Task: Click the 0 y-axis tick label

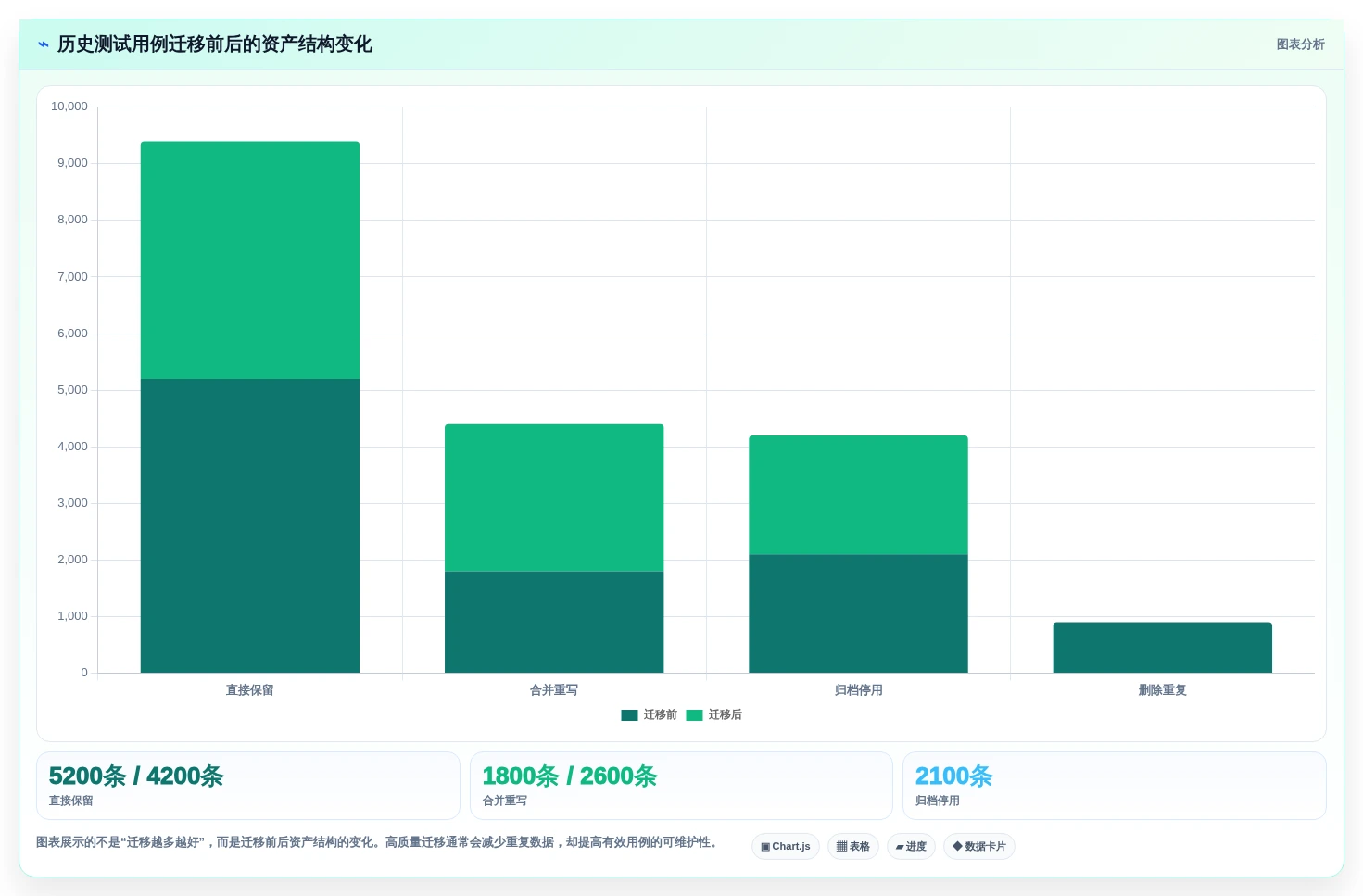Action: 84,673
